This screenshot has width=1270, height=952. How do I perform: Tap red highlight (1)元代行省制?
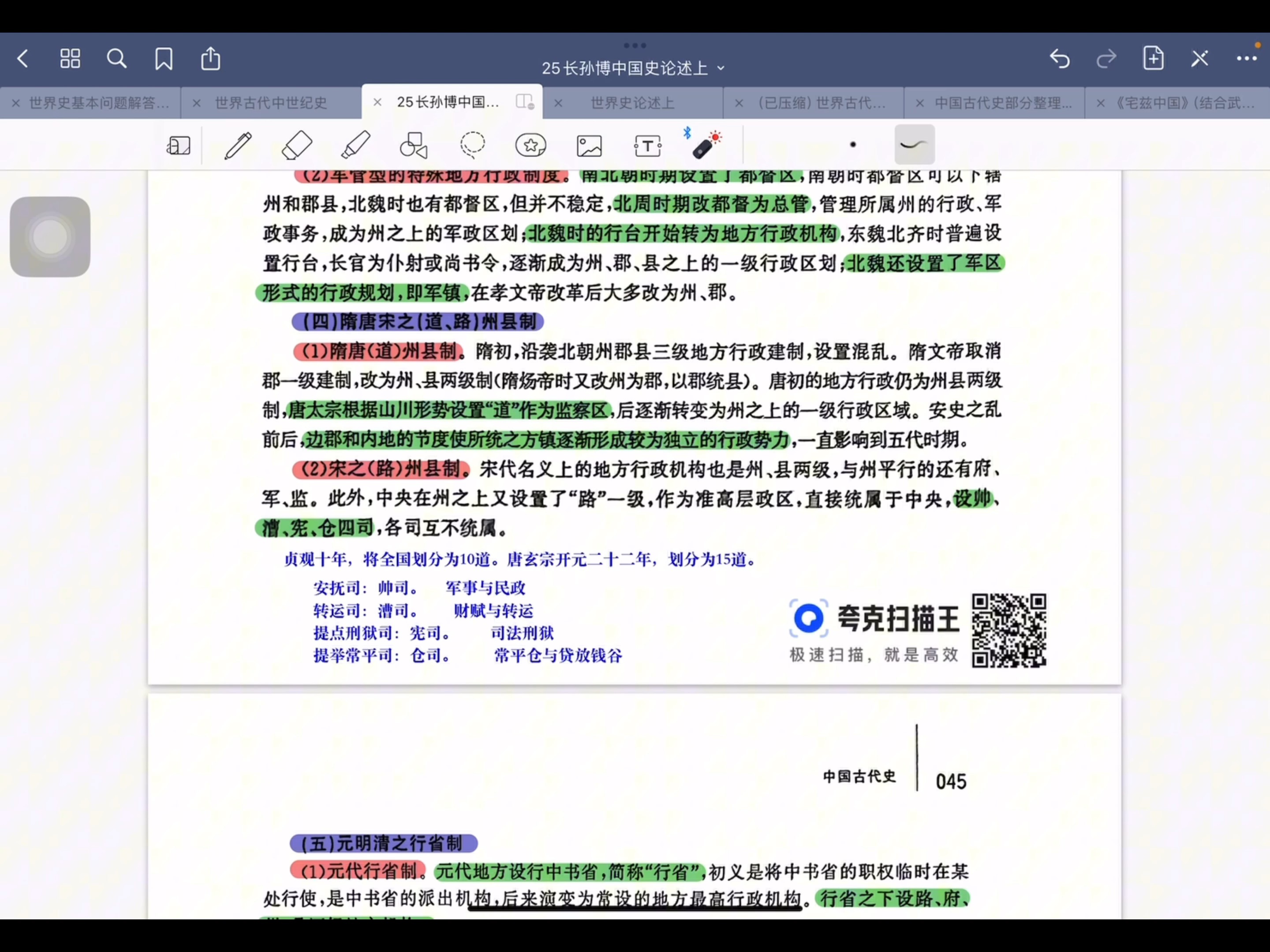[x=358, y=870]
